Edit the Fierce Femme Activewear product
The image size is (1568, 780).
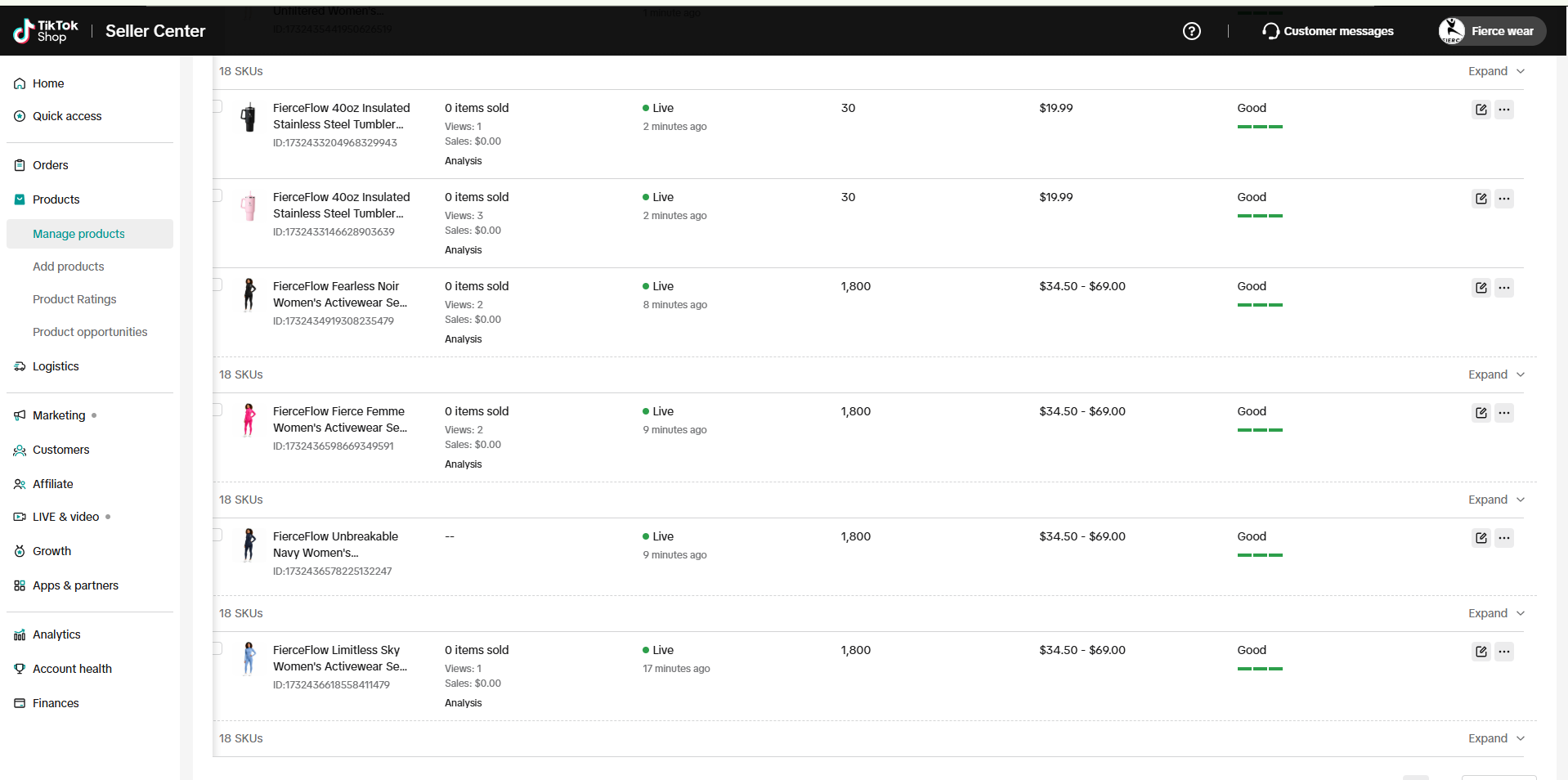[x=1481, y=413]
